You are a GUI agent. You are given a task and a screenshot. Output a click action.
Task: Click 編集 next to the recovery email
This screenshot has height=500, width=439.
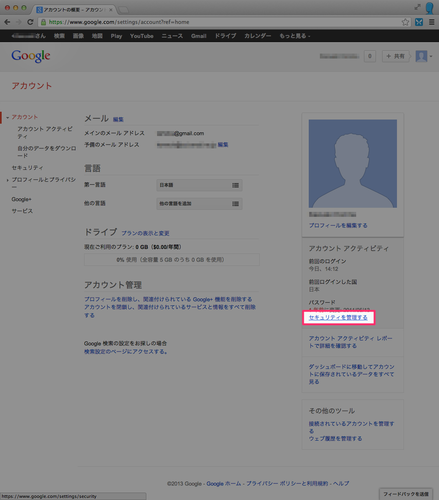point(223,145)
